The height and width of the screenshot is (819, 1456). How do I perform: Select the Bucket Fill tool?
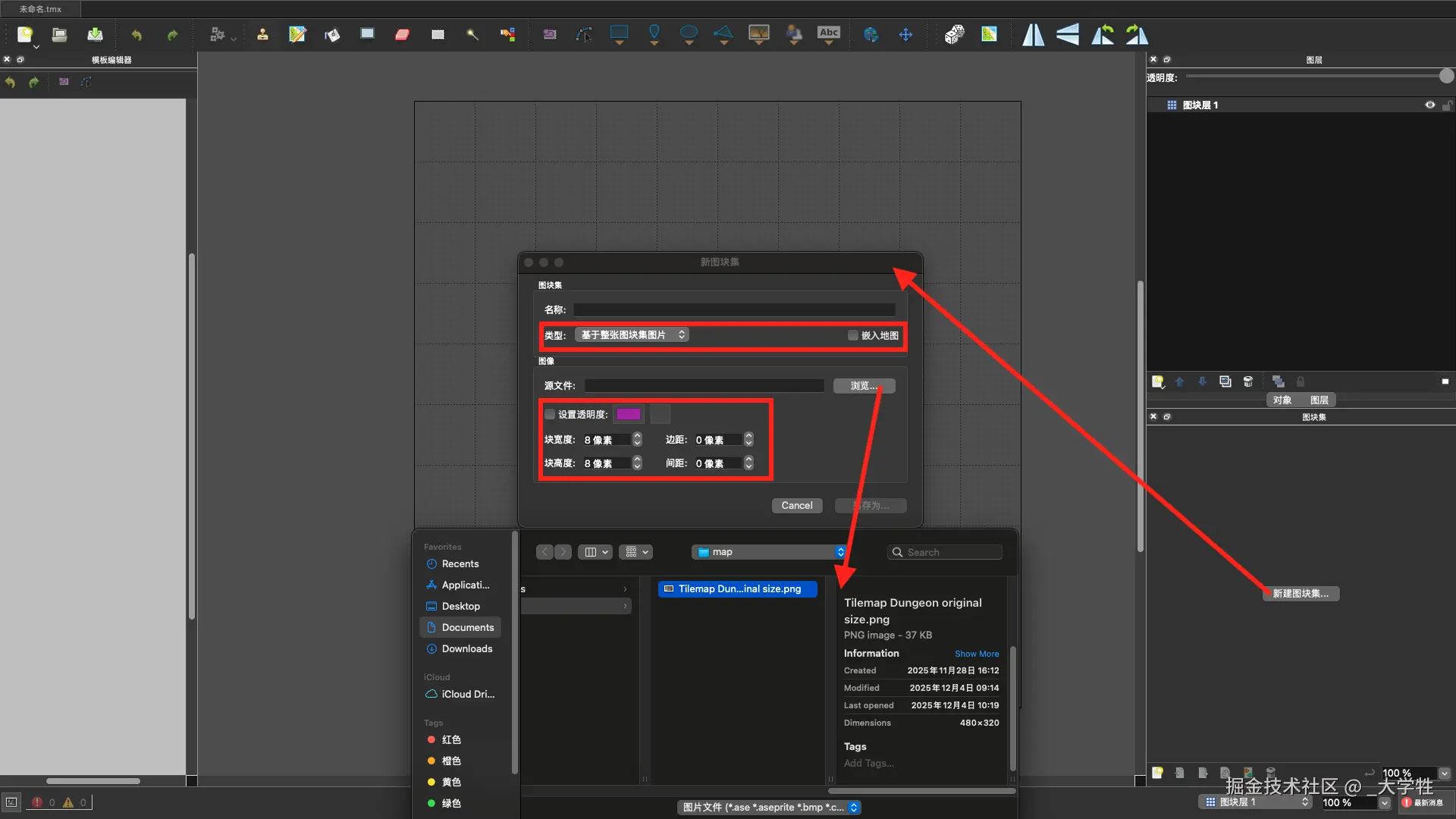coord(332,34)
